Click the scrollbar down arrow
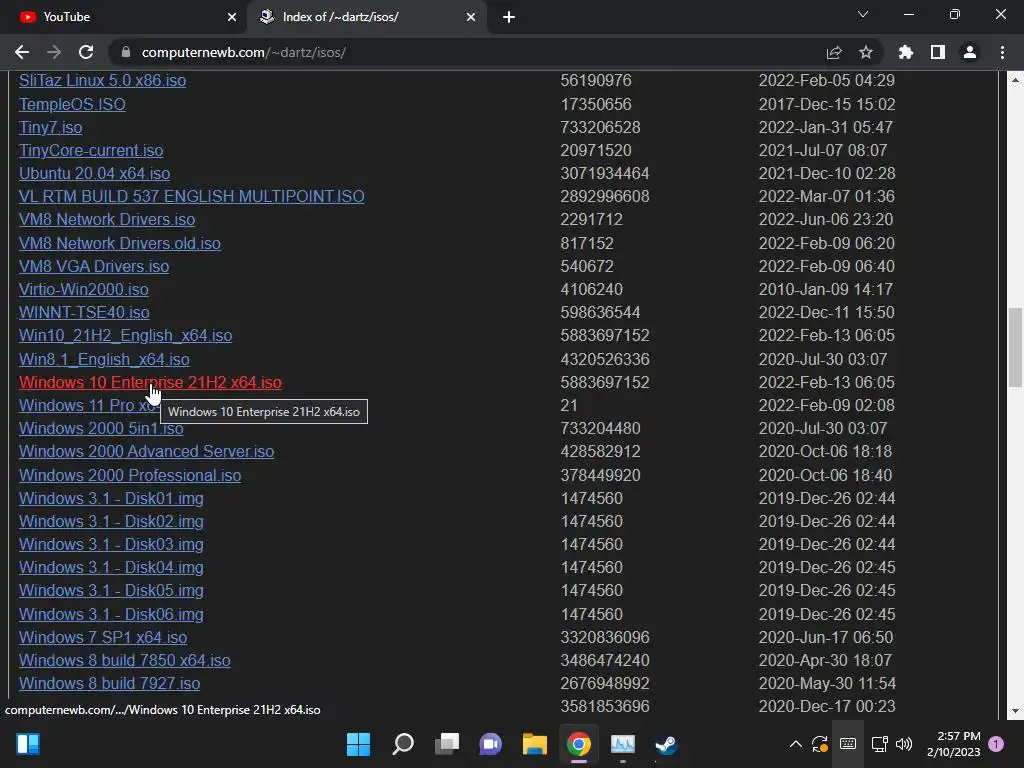Image resolution: width=1024 pixels, height=768 pixels. tap(1015, 711)
